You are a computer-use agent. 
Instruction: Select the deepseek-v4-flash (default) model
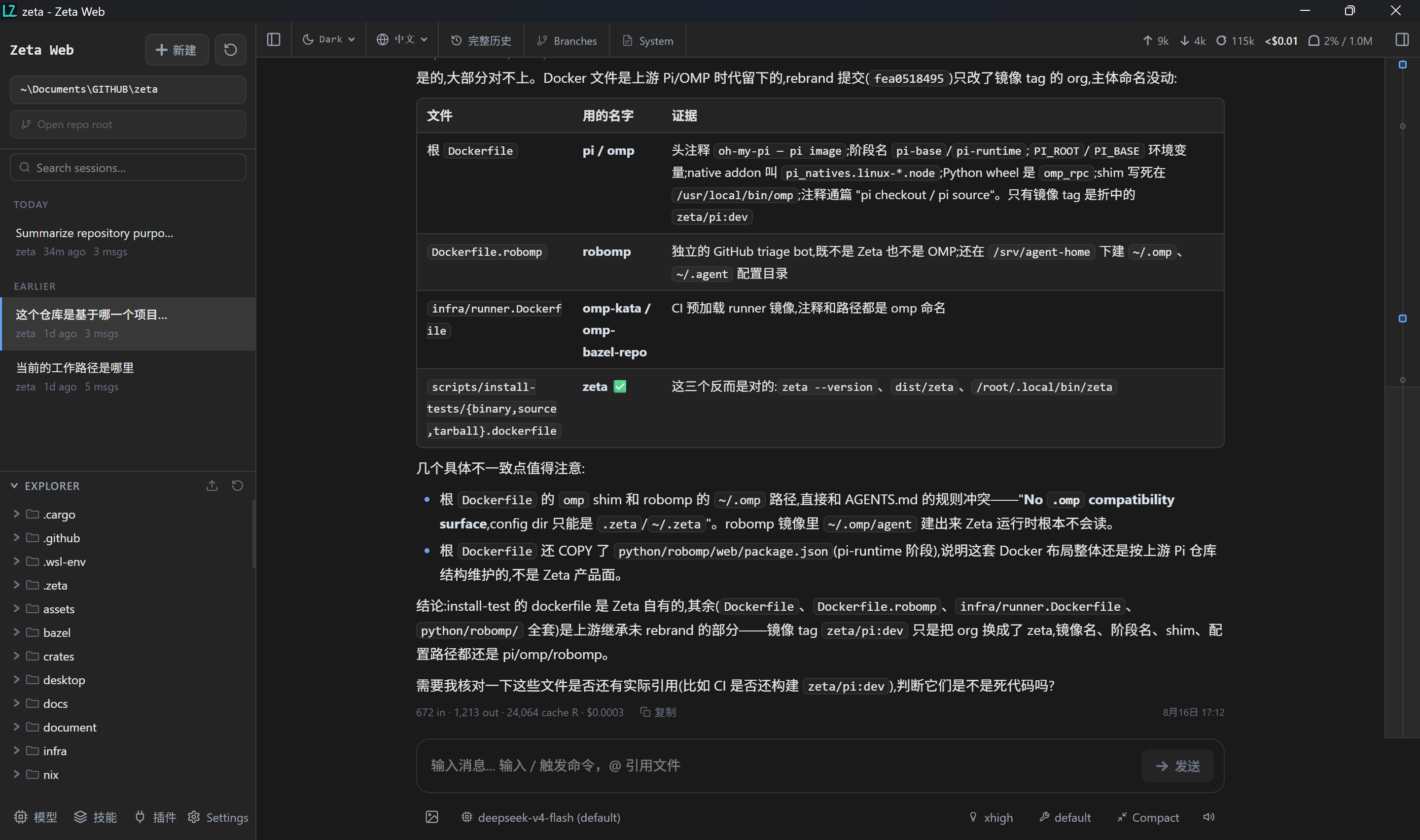click(540, 817)
